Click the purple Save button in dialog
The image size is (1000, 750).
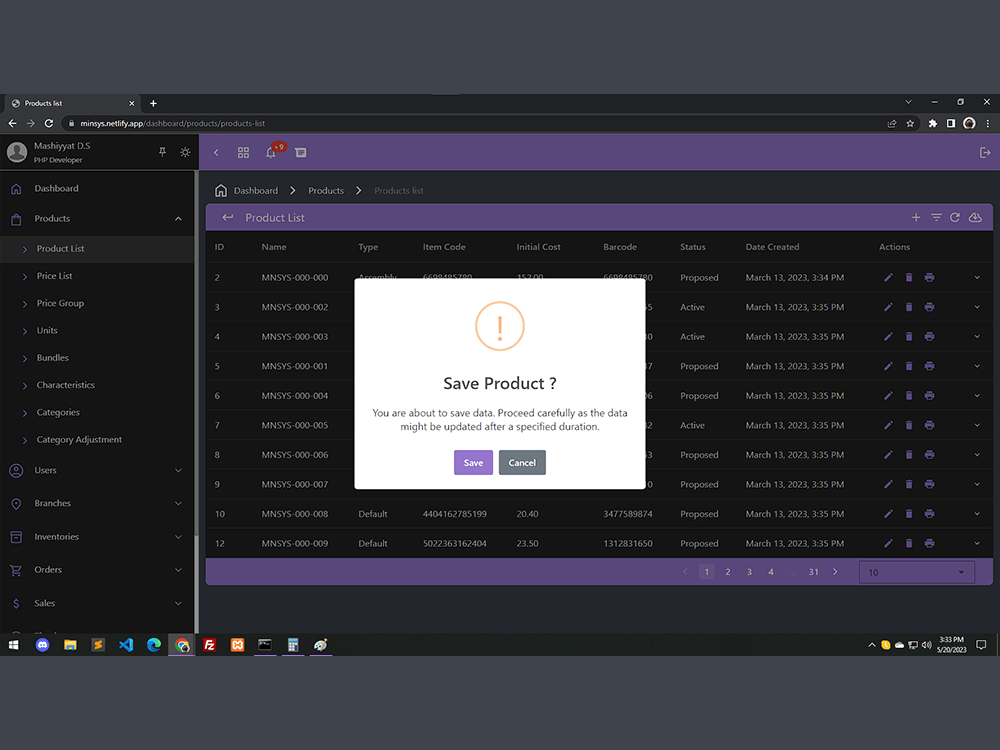(473, 462)
